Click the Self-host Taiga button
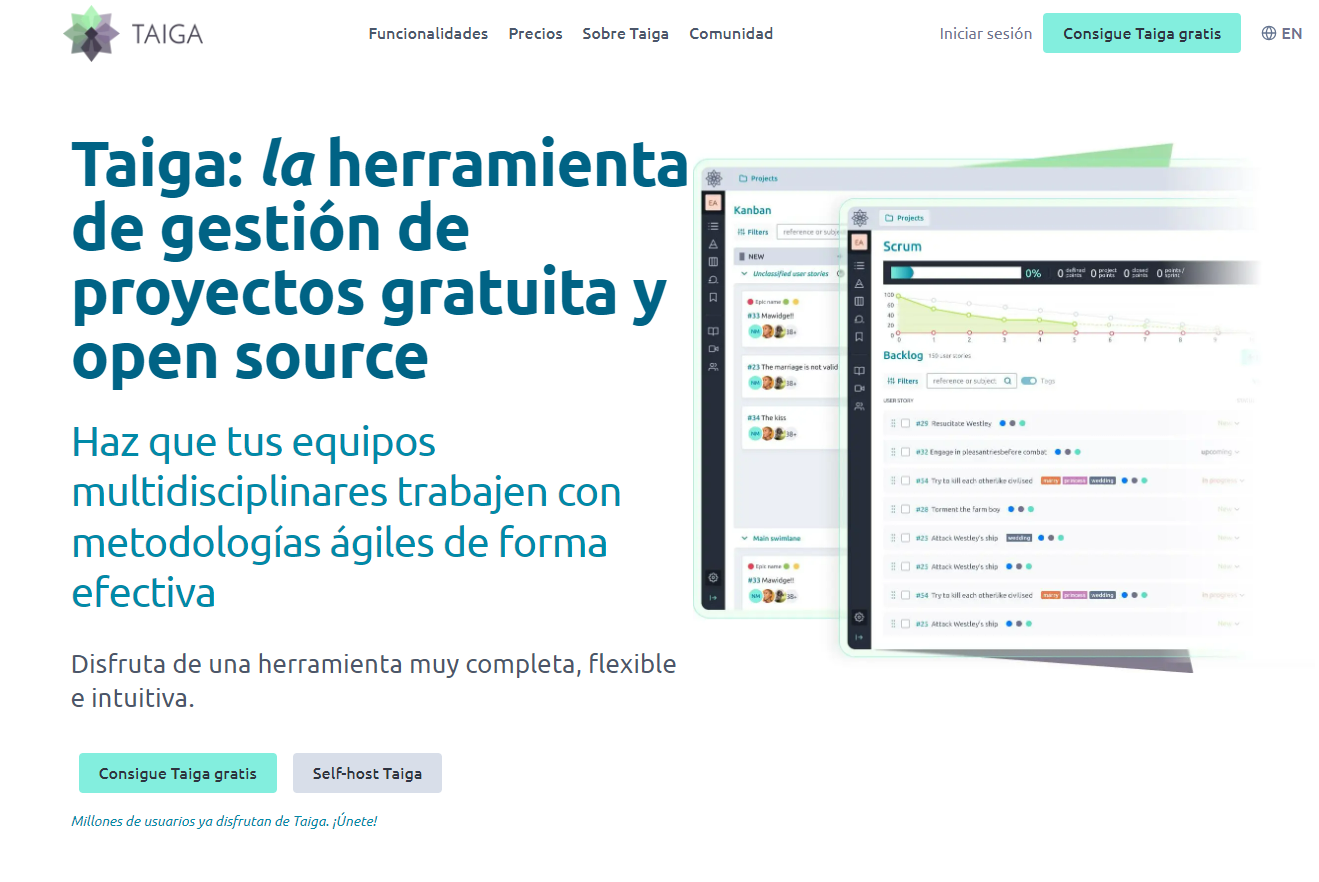 coord(367,773)
